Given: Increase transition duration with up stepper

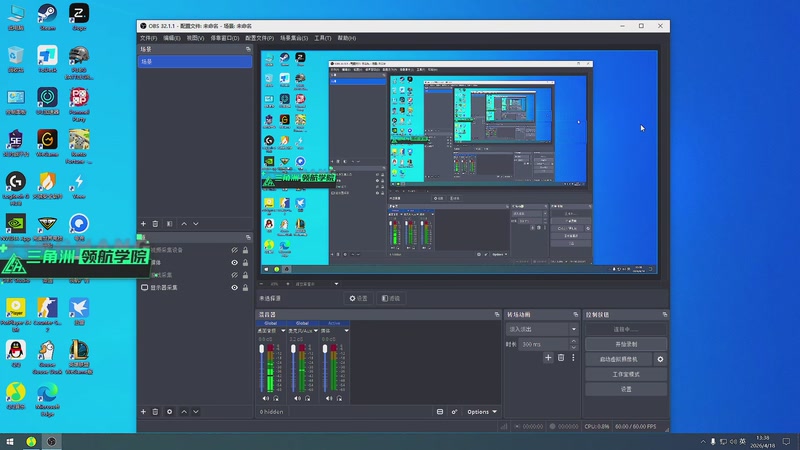Looking at the screenshot, I should tap(573, 341).
